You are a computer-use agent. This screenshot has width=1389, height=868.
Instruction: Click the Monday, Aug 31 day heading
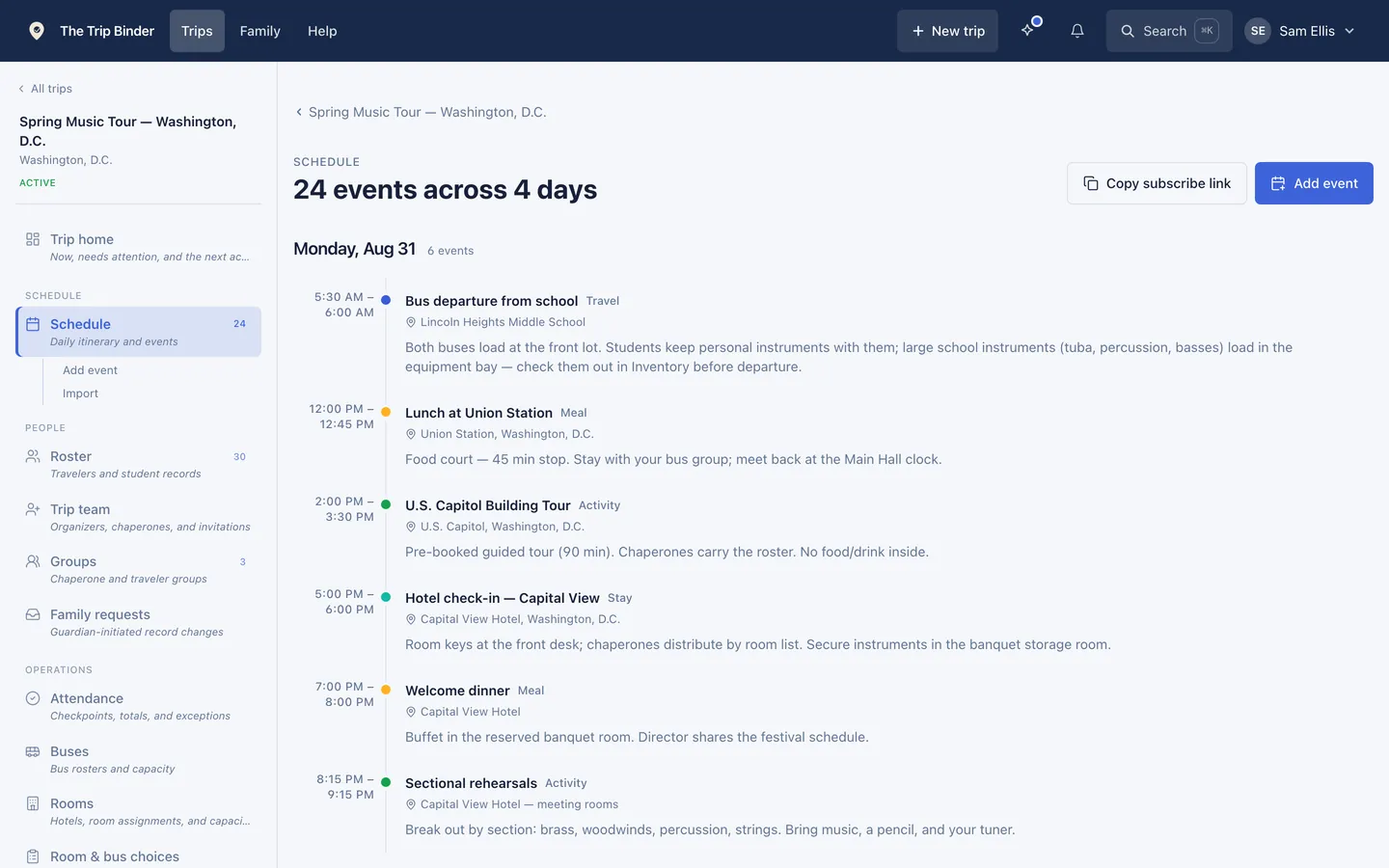click(x=354, y=249)
